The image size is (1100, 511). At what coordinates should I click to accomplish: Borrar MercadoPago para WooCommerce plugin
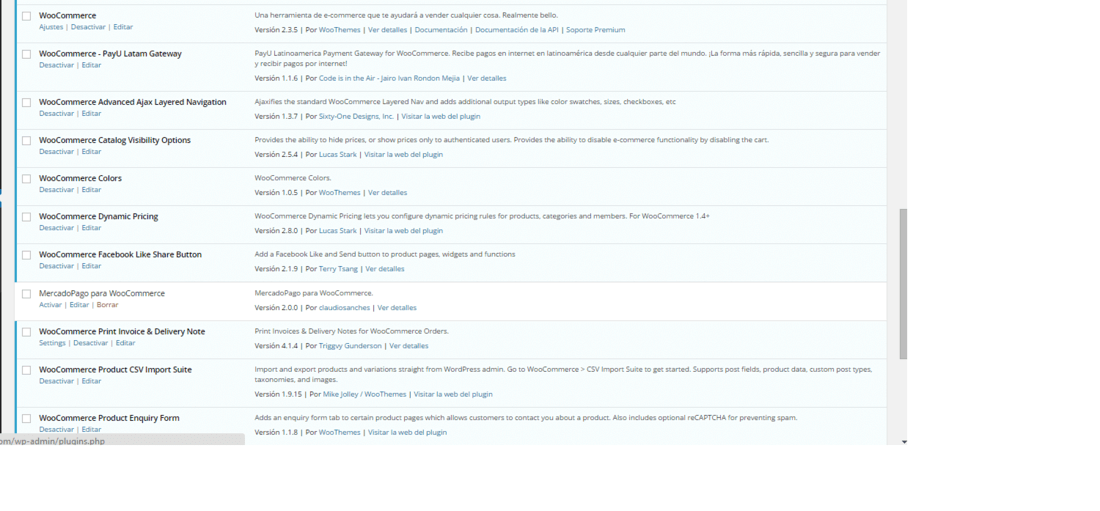107,305
